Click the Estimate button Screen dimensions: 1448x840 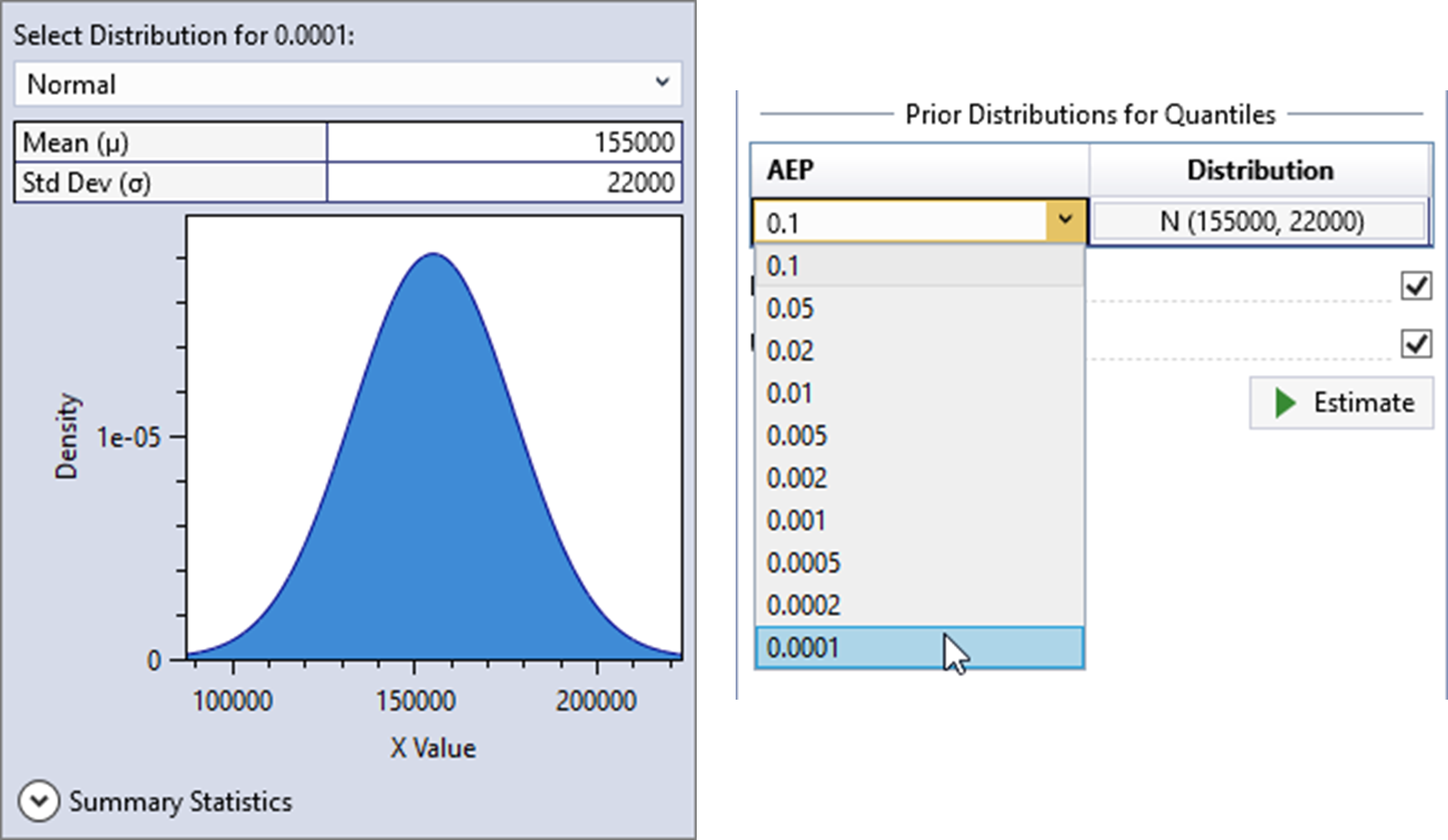[x=1341, y=403]
